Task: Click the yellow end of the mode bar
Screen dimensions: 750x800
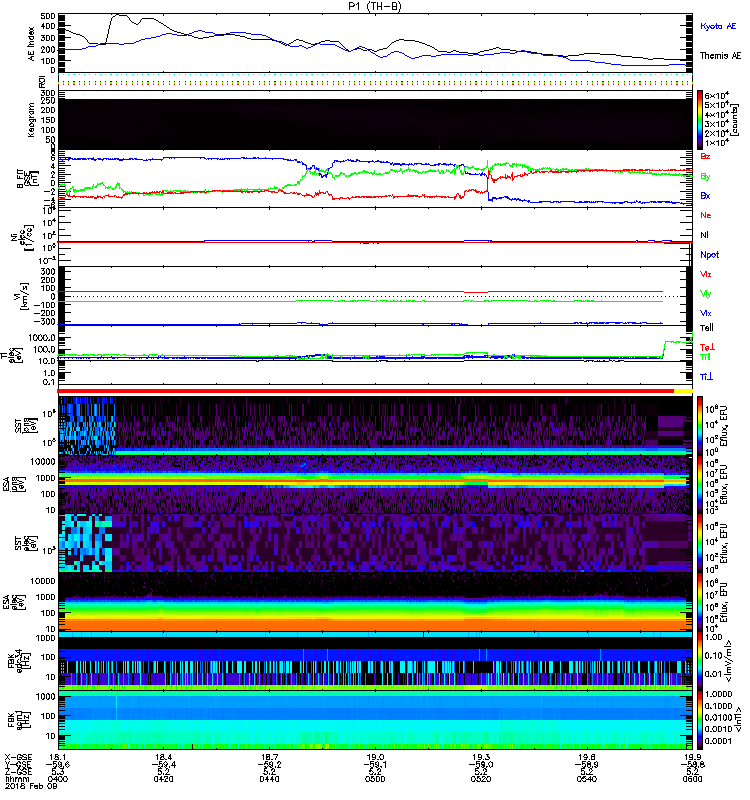Action: click(x=683, y=391)
